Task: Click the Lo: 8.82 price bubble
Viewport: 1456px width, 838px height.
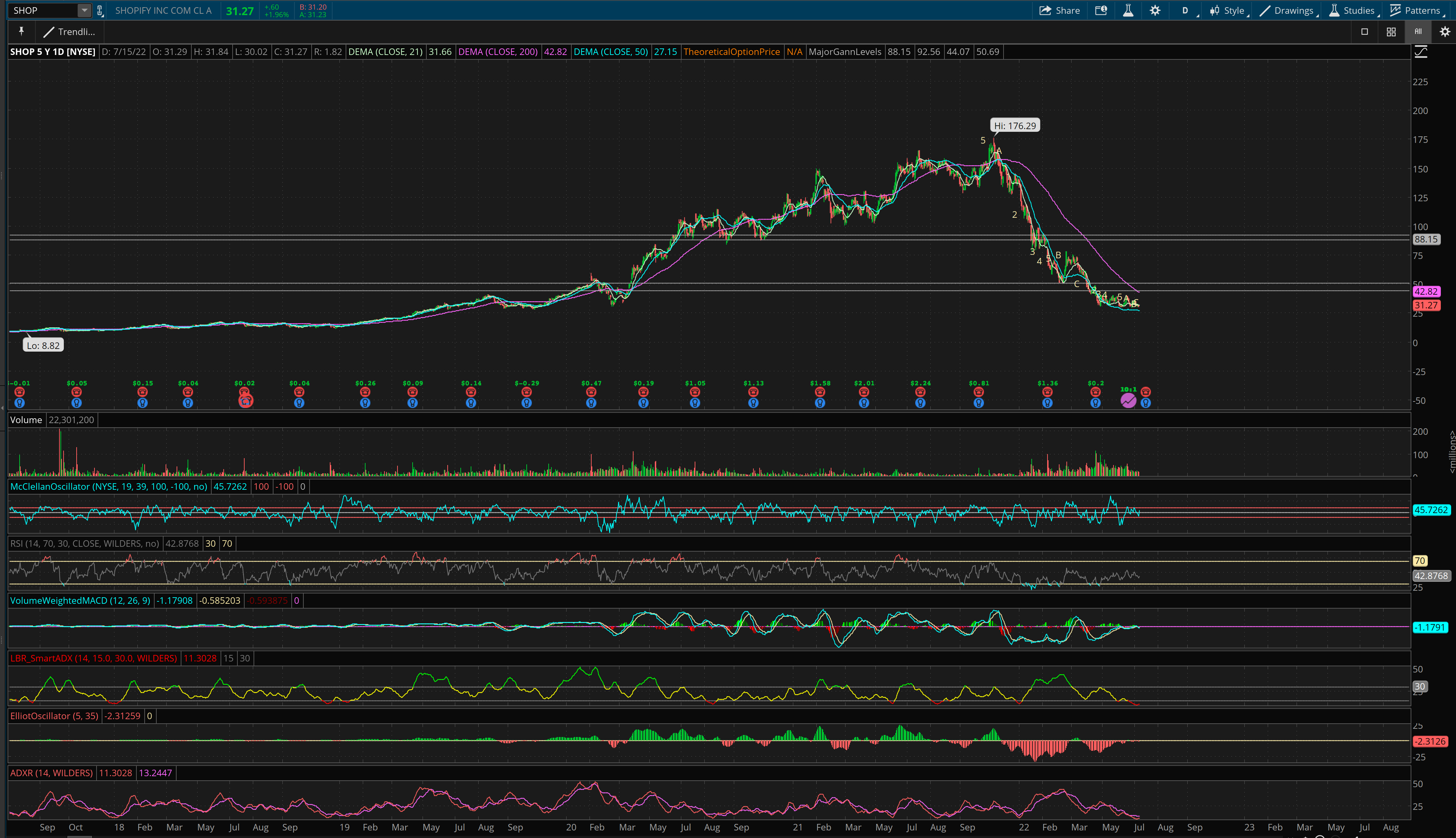Action: pyautogui.click(x=43, y=345)
